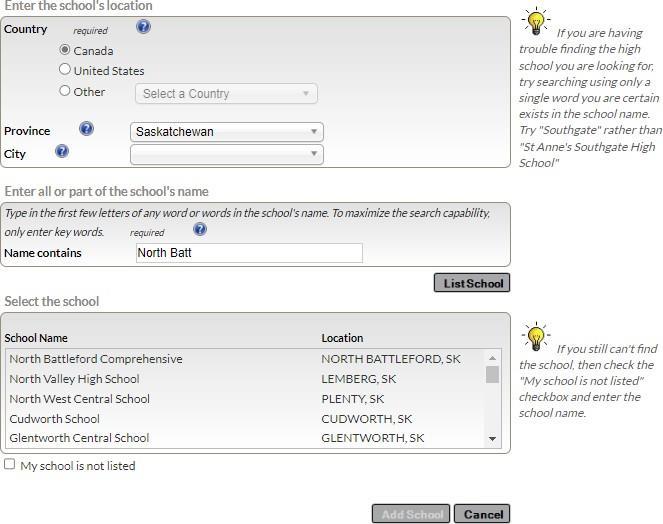Select the Other country radio button

[65, 90]
